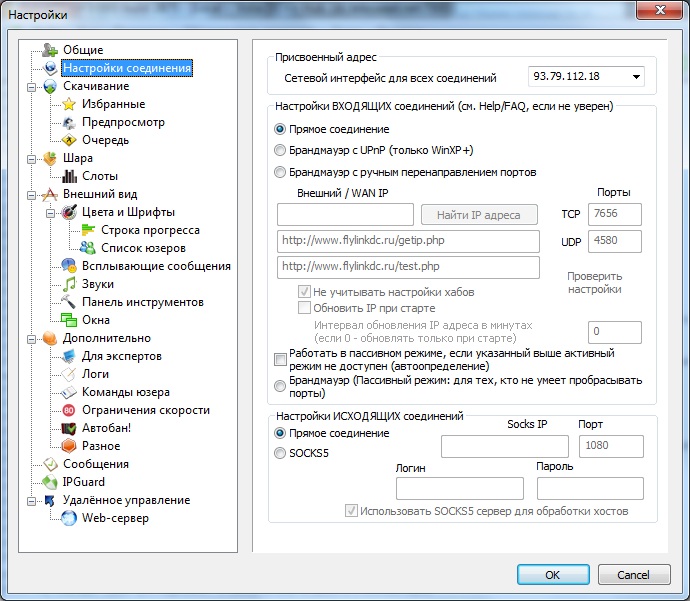Click the Звуки music note icon
Image resolution: width=690 pixels, height=601 pixels.
pyautogui.click(x=69, y=284)
